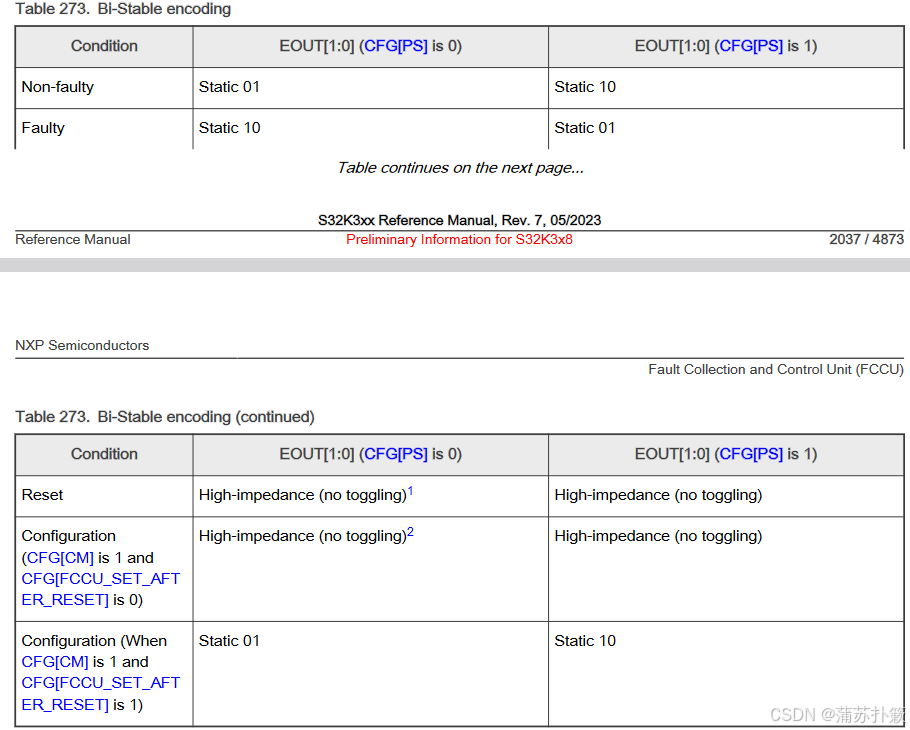Click 'Condition' header of the first table
The height and width of the screenshot is (730, 910).
click(104, 46)
